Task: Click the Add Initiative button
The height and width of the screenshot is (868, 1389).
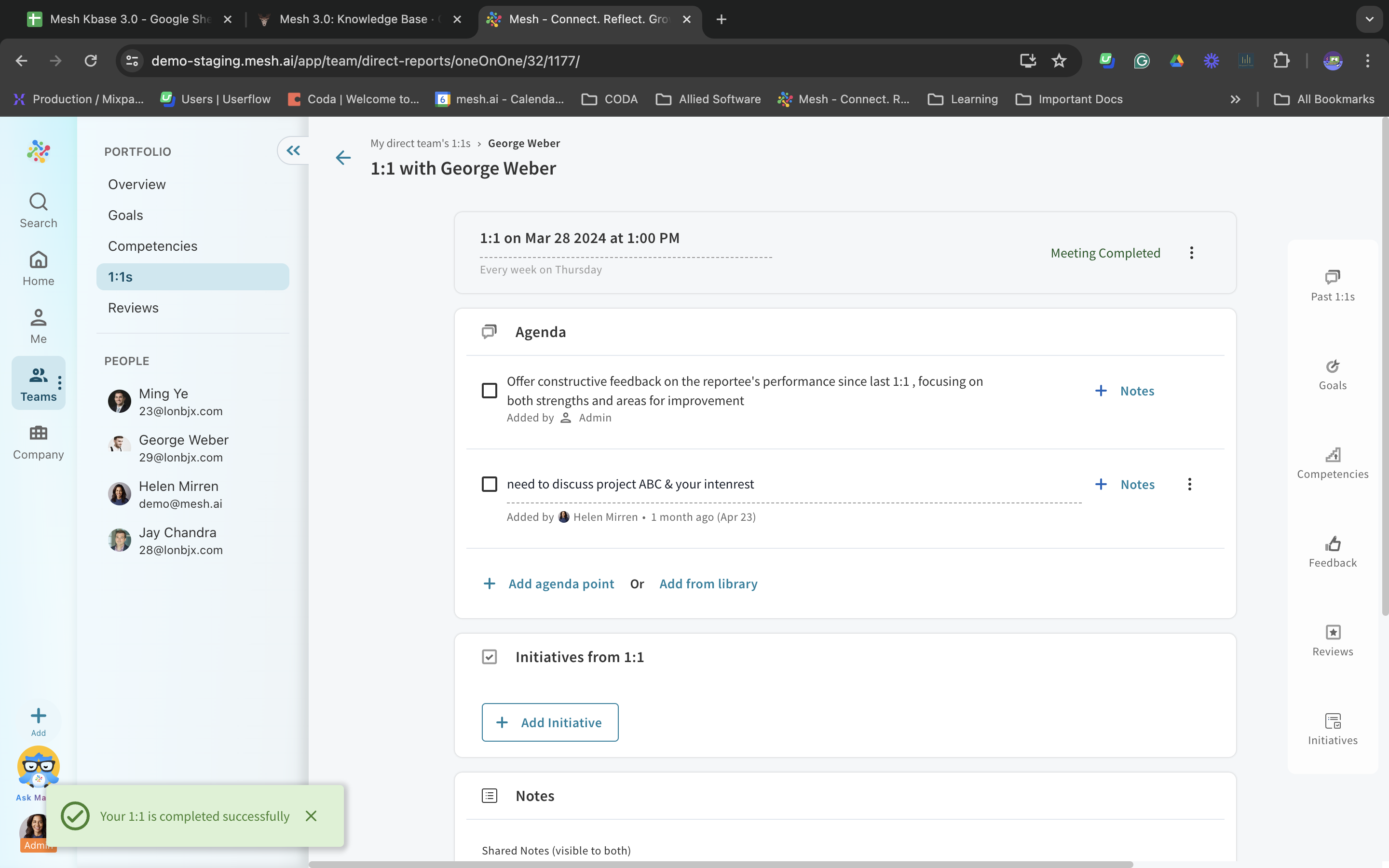Action: point(549,722)
